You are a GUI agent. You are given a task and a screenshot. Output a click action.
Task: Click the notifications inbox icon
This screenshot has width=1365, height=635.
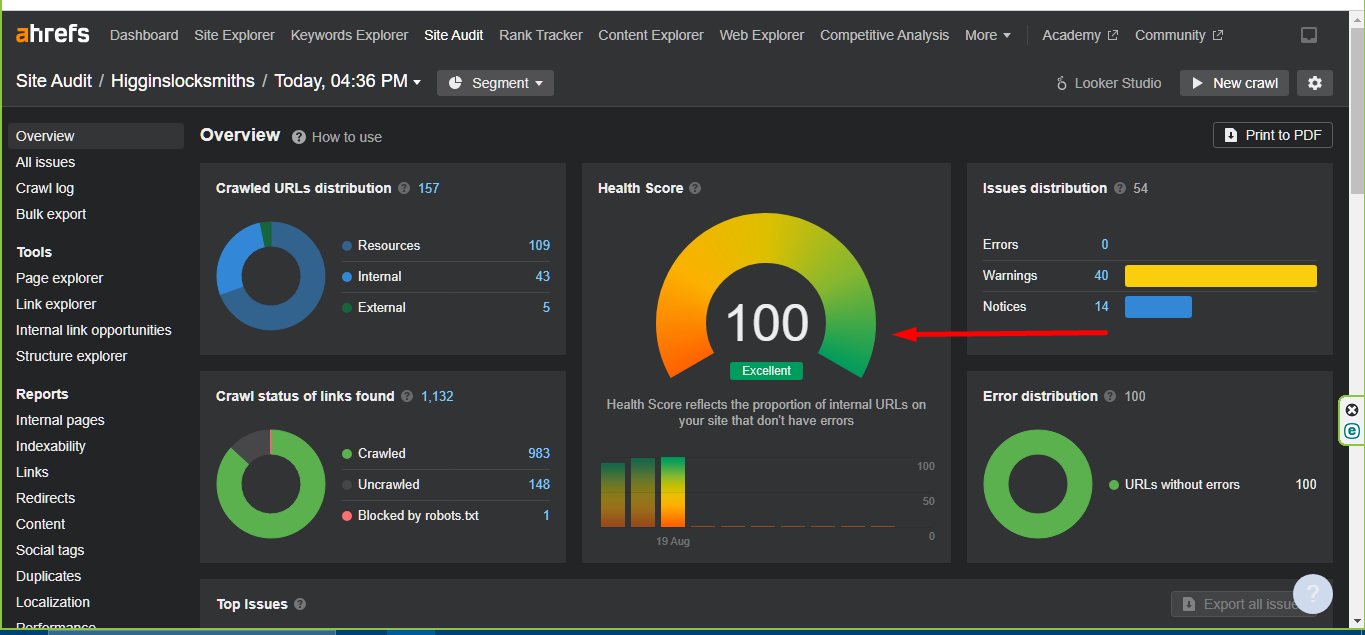point(1309,35)
